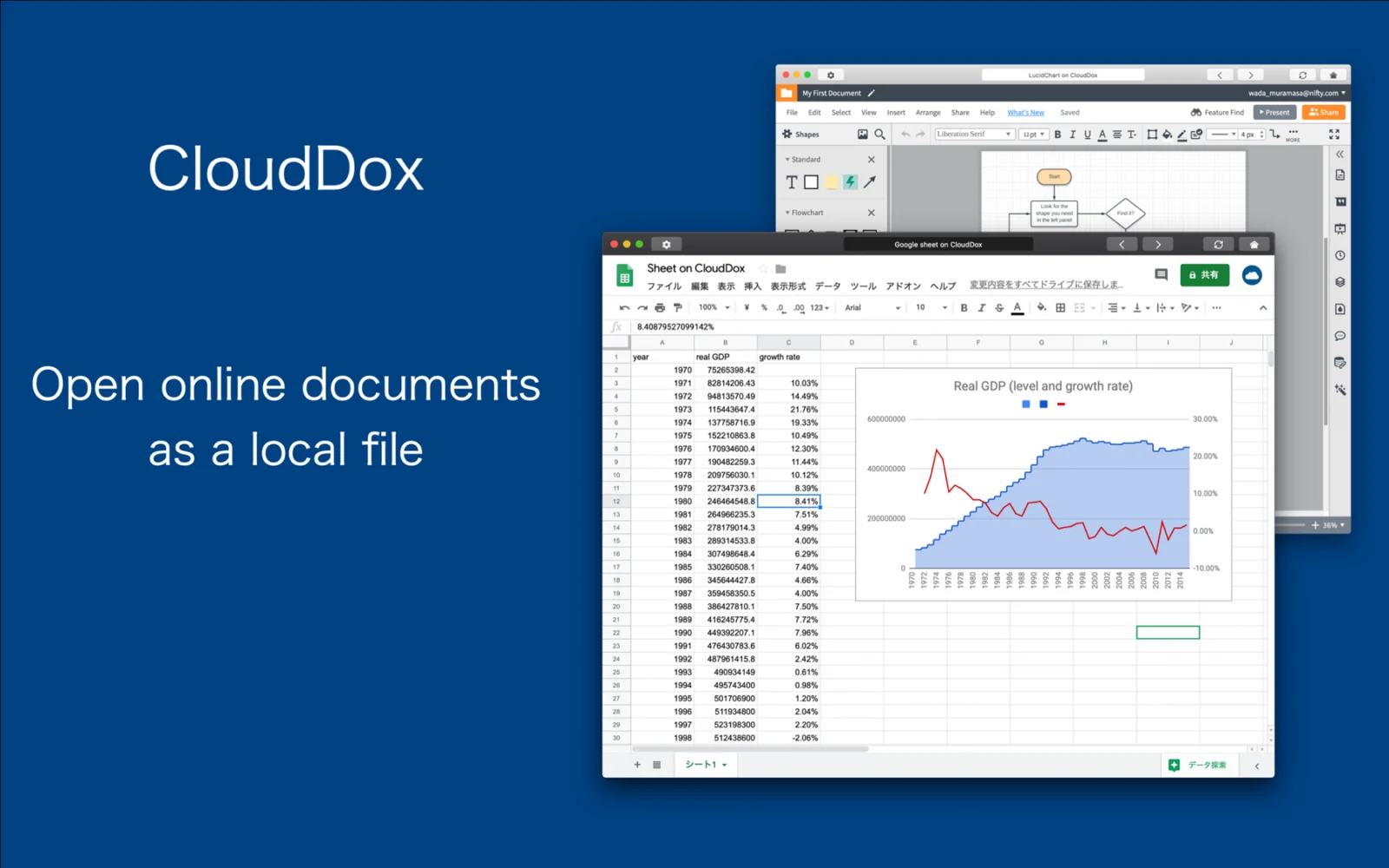
Task: Click image insert icon in LucidChart
Action: [862, 135]
